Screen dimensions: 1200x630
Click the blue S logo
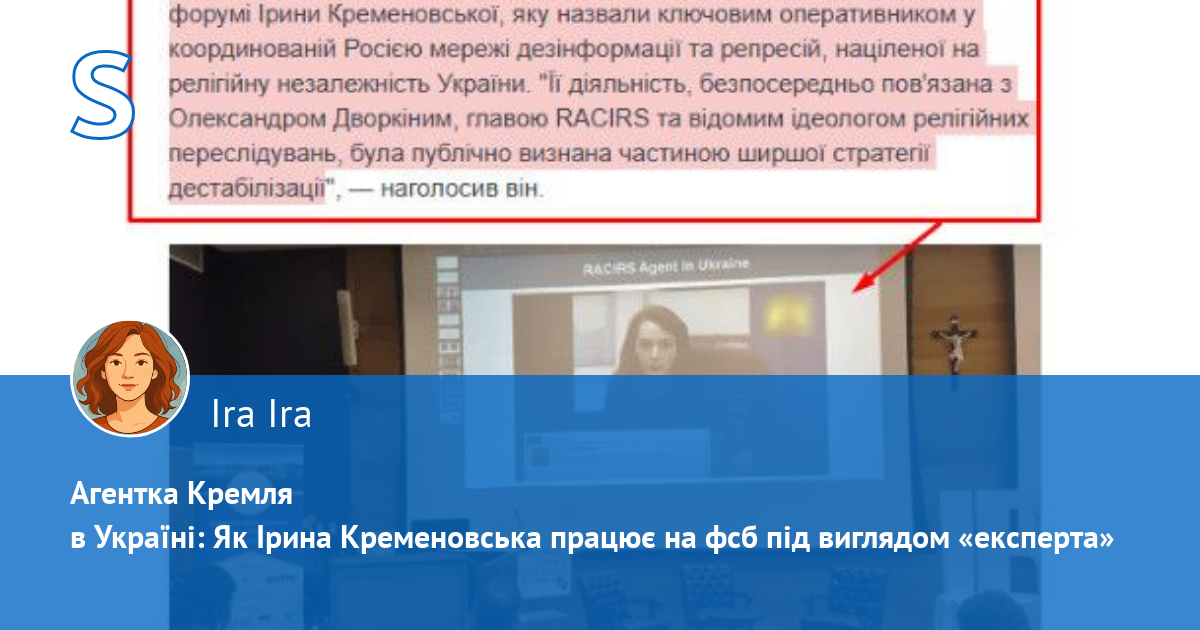pos(102,95)
